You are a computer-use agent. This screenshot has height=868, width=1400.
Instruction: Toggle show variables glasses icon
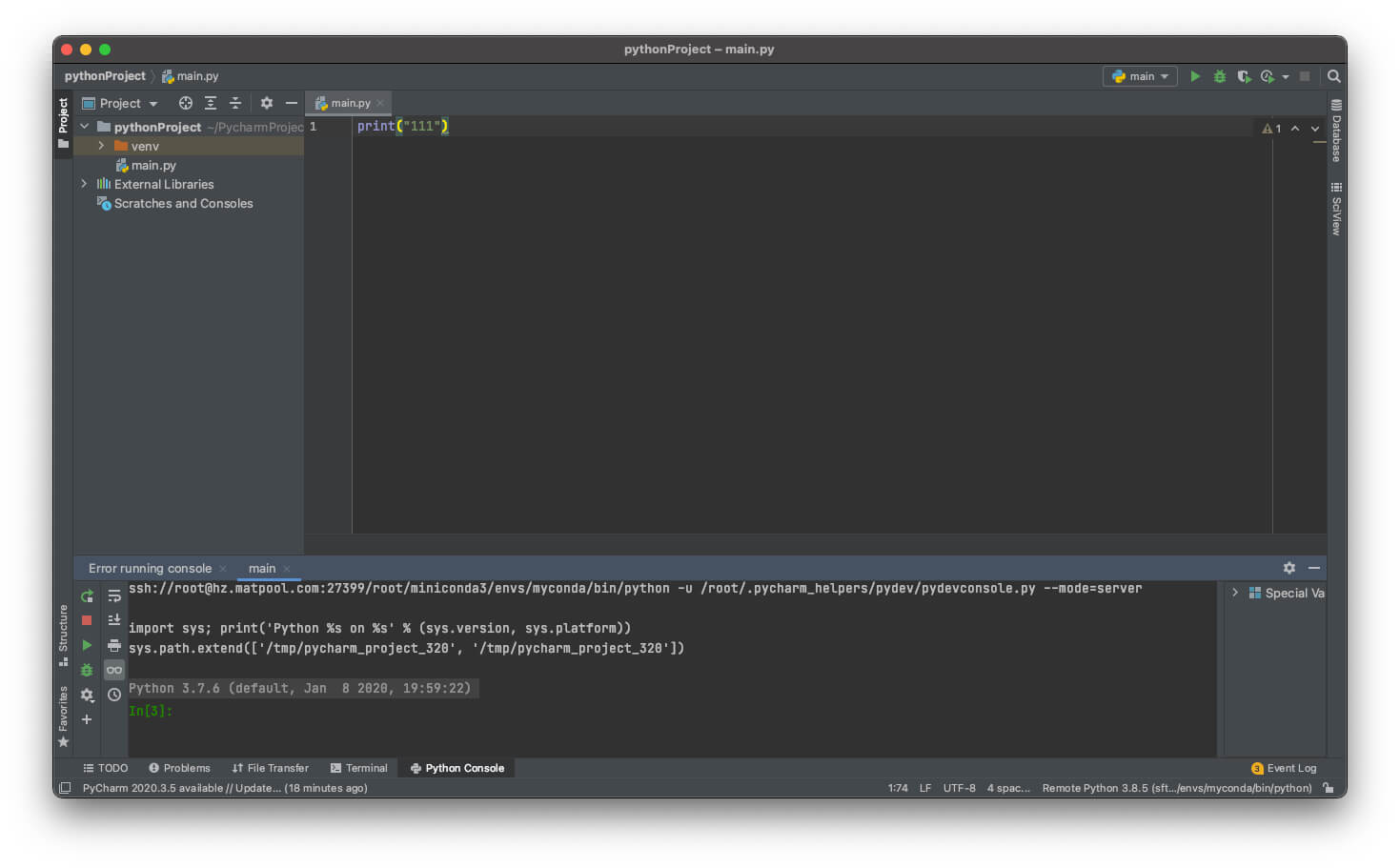click(x=114, y=670)
